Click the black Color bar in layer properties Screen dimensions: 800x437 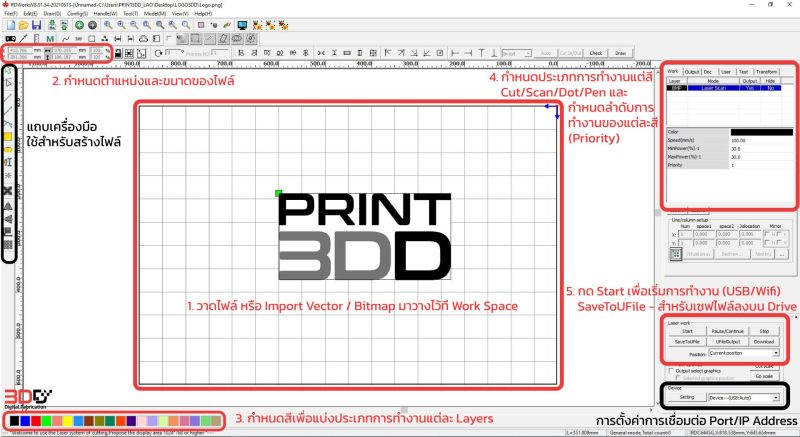761,132
